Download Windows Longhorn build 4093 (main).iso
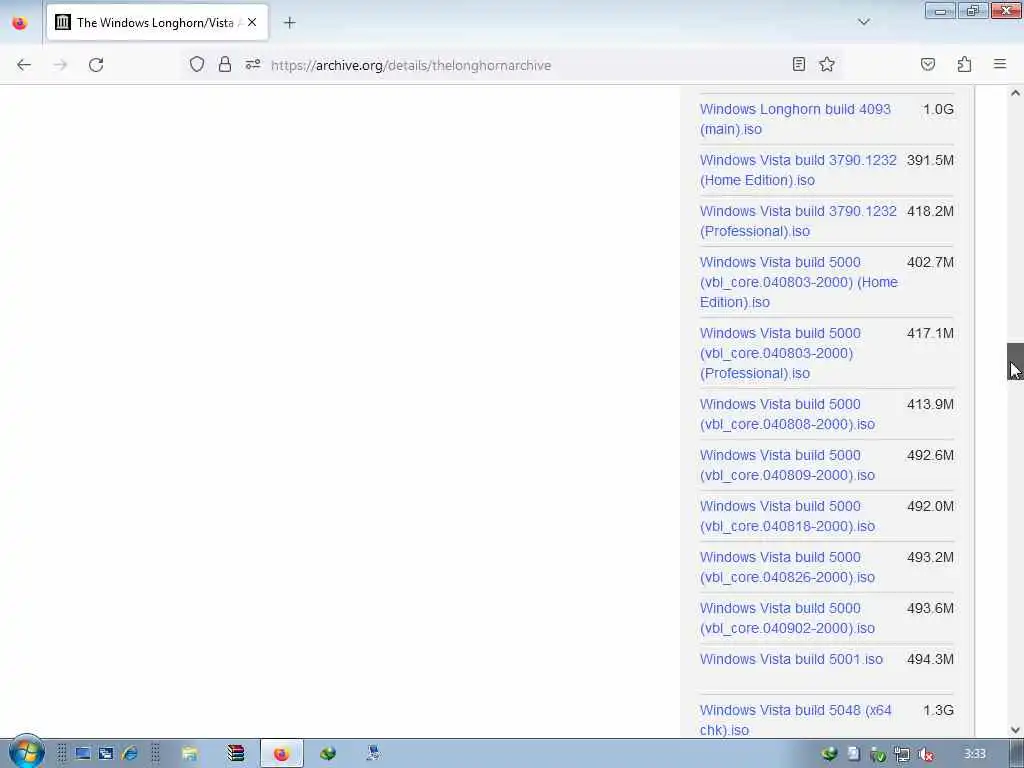1024x768 pixels. click(x=795, y=119)
